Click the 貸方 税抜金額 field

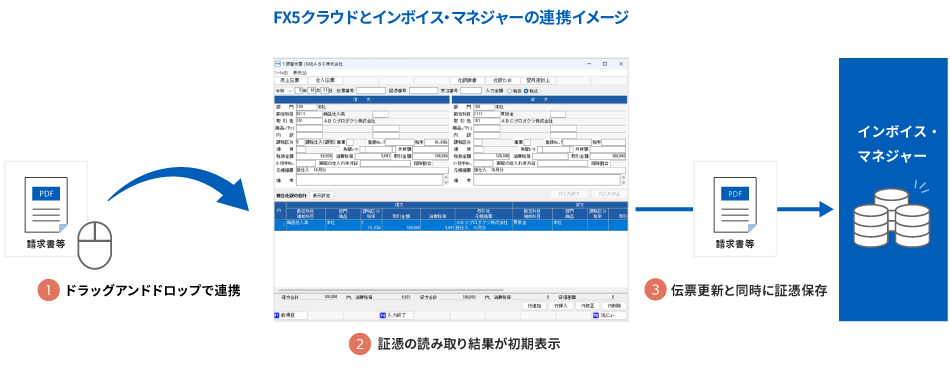pyautogui.click(x=492, y=156)
